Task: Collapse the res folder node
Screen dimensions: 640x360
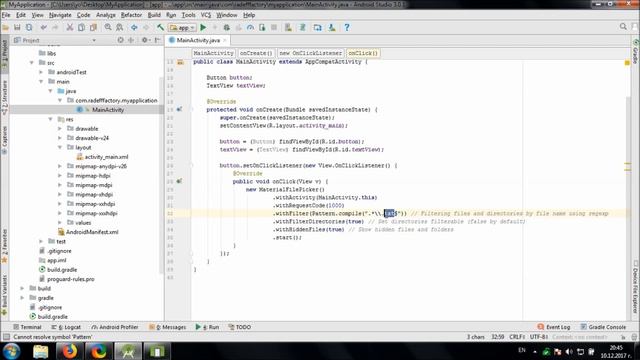Action: coord(51,119)
